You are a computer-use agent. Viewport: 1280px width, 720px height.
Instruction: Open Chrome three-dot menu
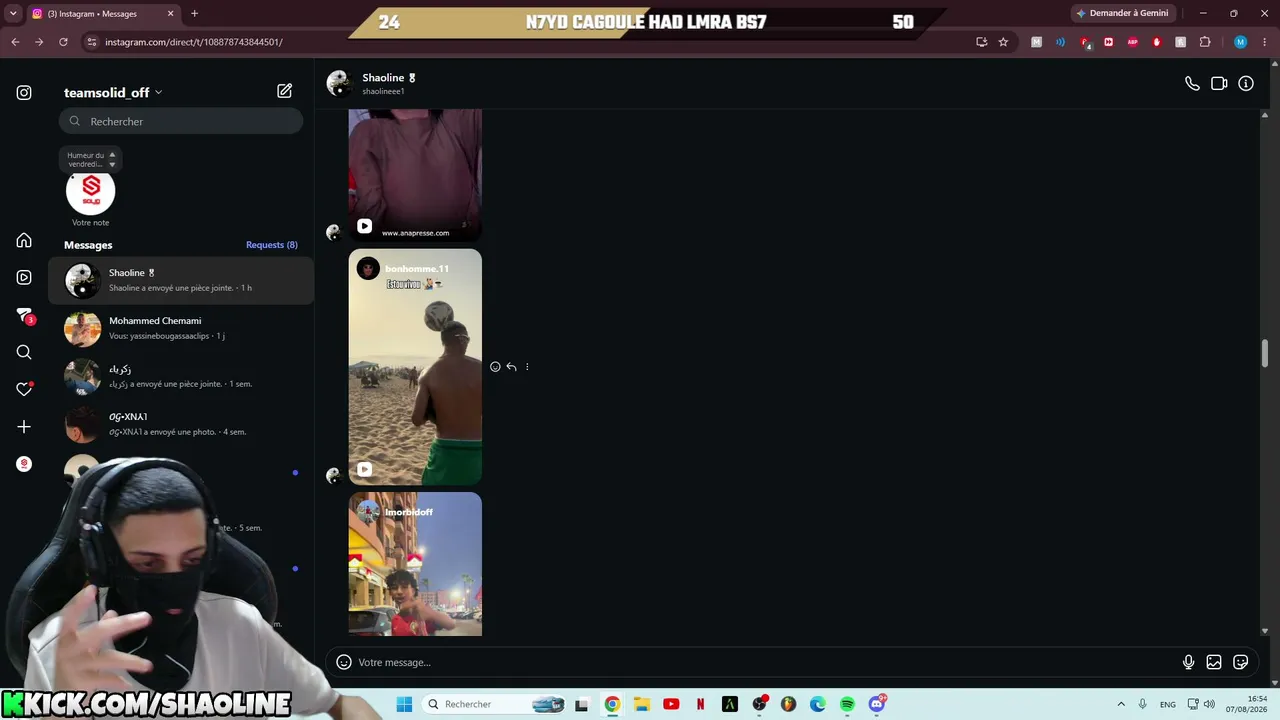[1265, 42]
